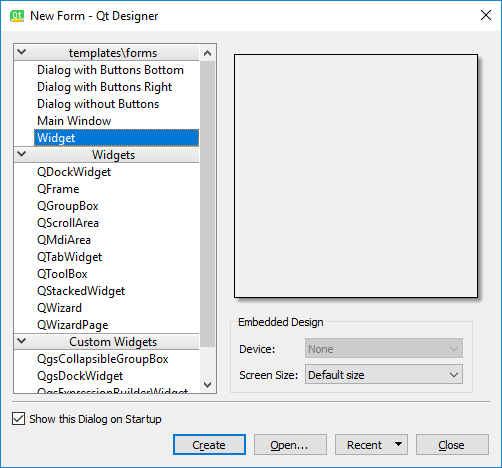
Task: Select the QDockWidget item
Action: [74, 172]
